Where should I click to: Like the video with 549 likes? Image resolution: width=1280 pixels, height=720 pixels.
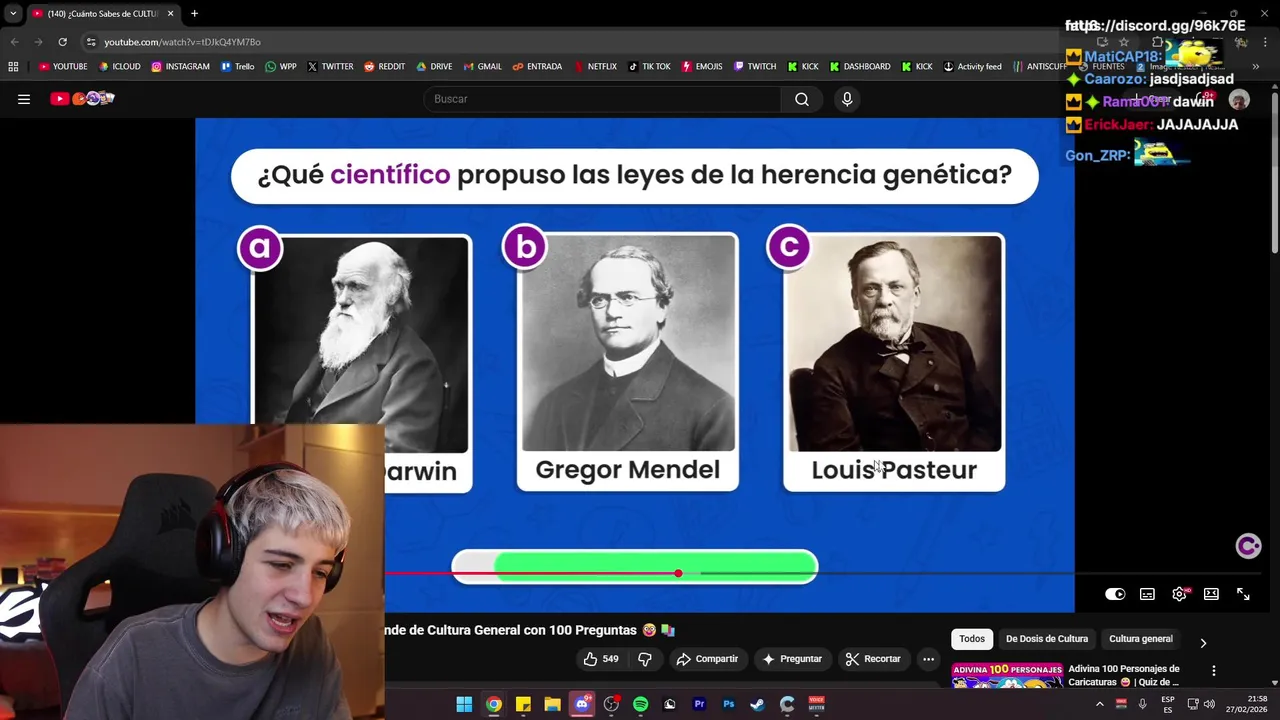[601, 659]
